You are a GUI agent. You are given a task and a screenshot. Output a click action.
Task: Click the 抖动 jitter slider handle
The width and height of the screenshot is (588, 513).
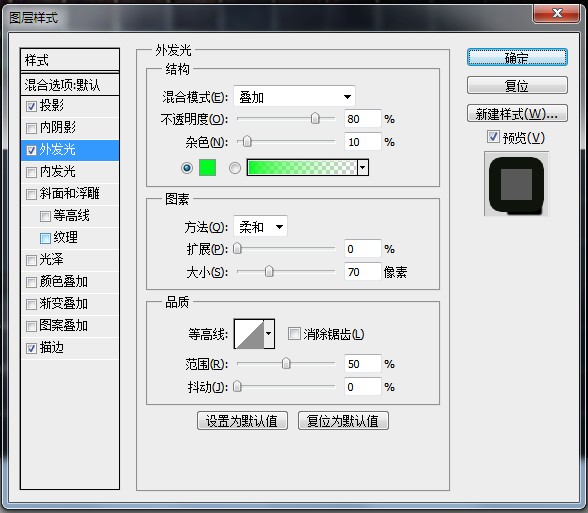(237, 386)
